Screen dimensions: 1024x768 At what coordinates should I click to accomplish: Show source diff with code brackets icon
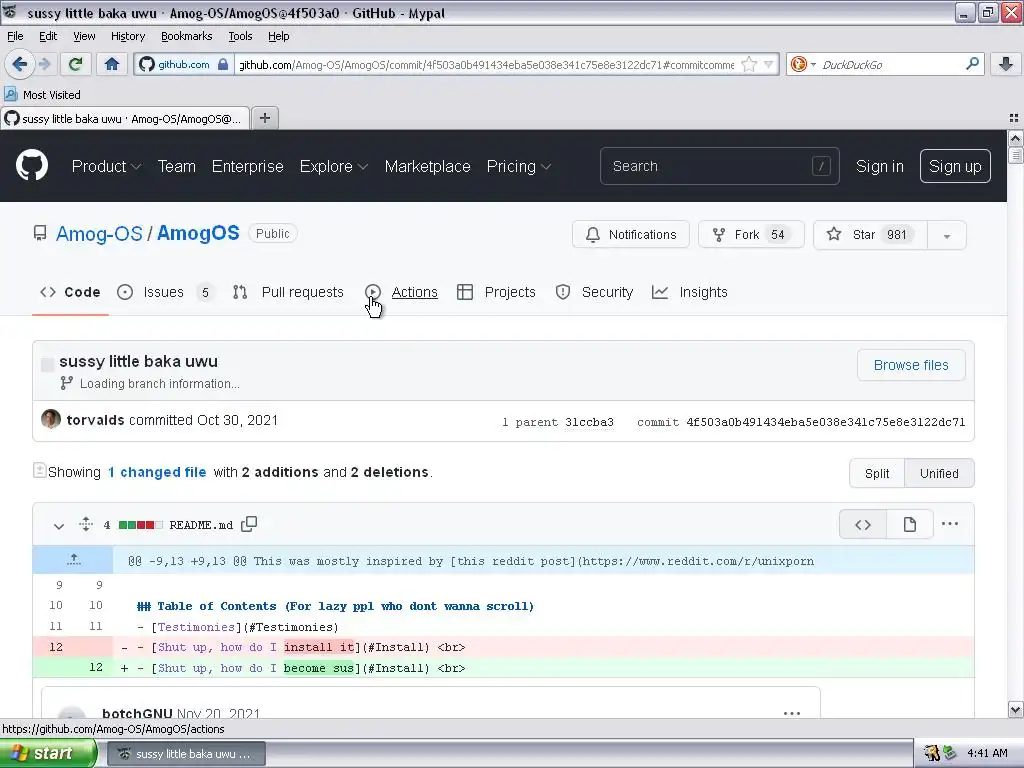(x=863, y=524)
